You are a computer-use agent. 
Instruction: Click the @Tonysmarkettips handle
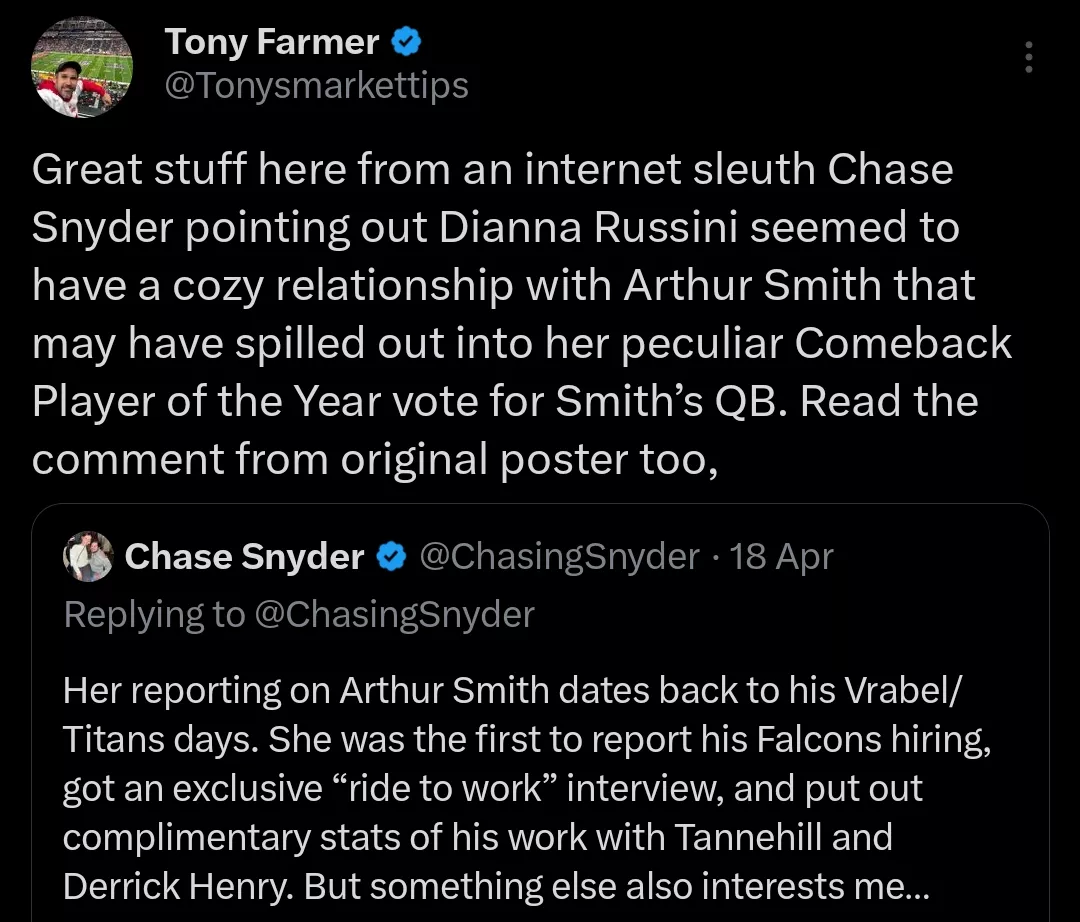tap(316, 86)
